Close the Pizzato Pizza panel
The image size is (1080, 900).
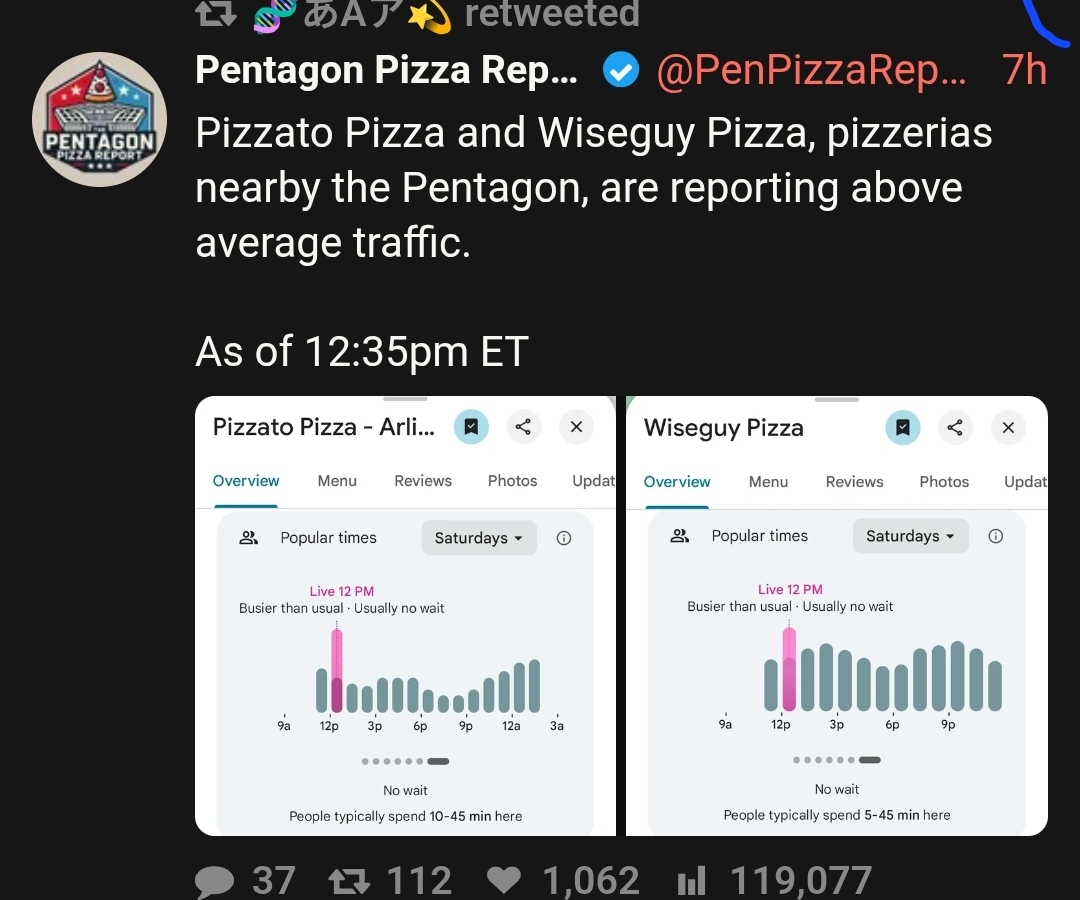coord(576,427)
